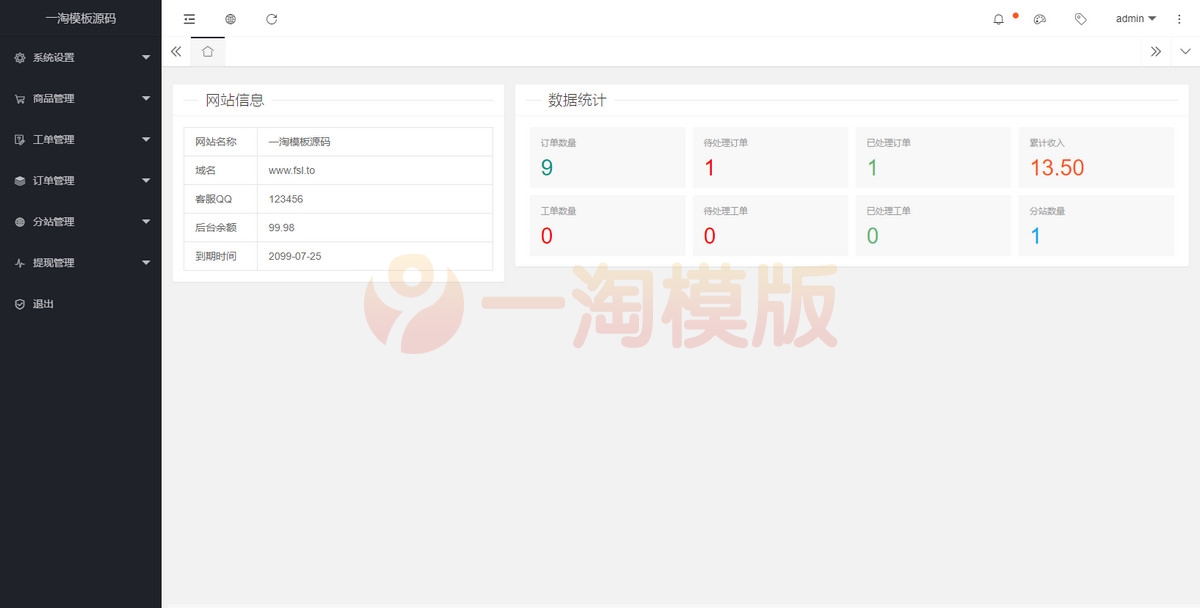The image size is (1200, 608).
Task: Open the tab list chevron on the right
Action: [1186, 50]
